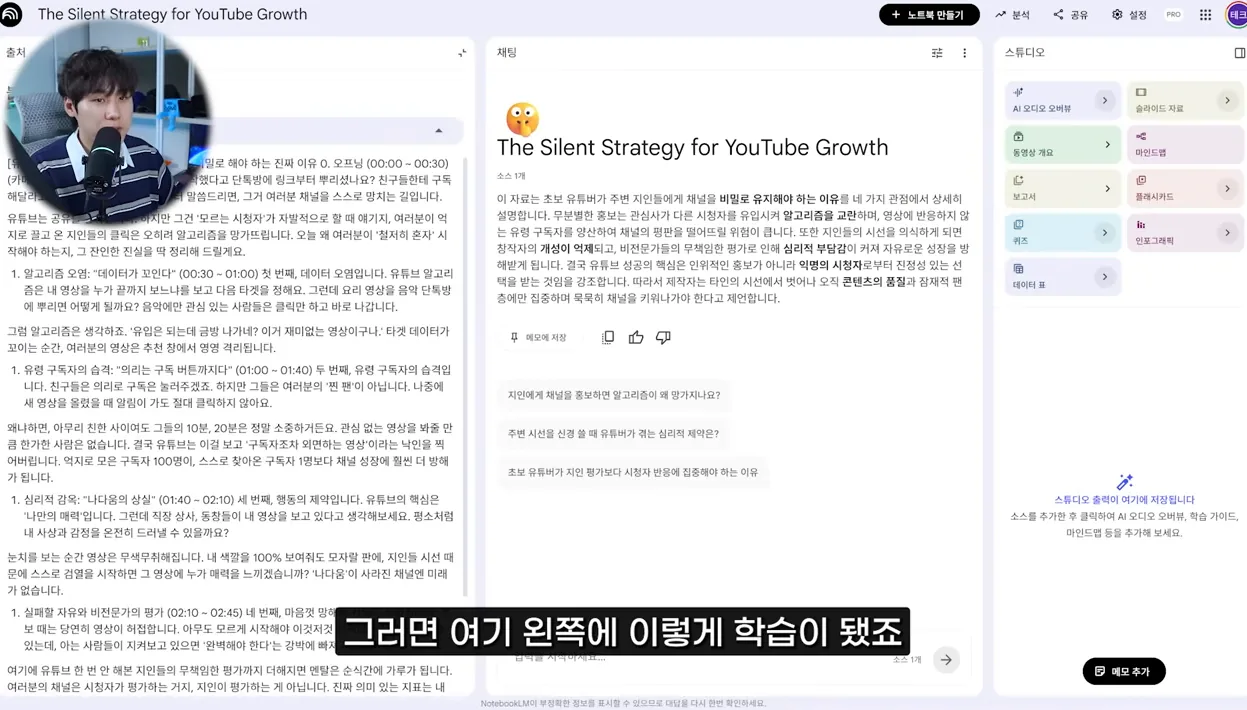
Task: Give the summary a thumbs down
Action: pos(663,338)
